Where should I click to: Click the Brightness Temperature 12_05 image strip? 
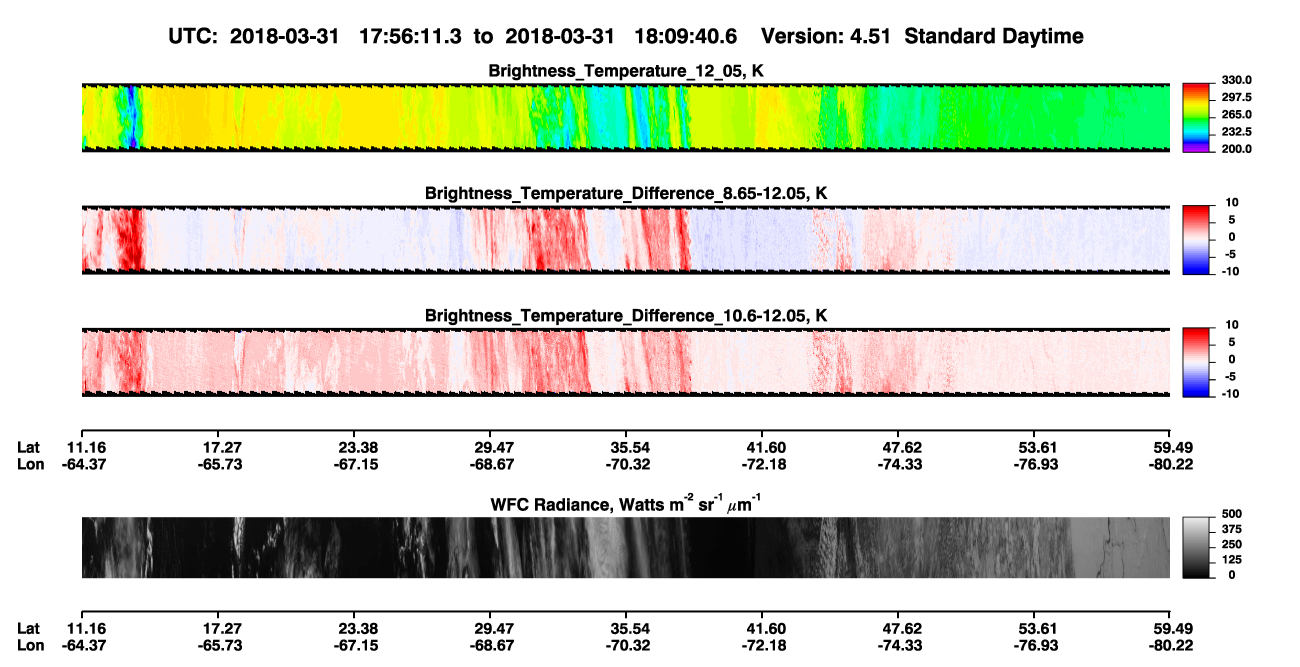625,117
